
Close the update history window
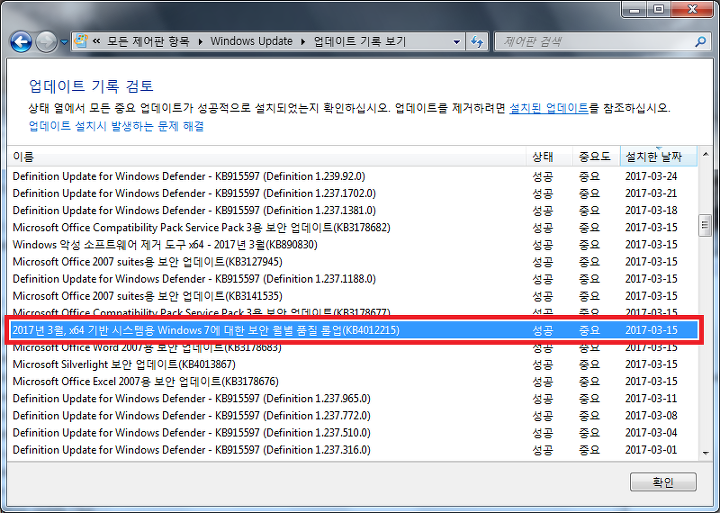pos(693,9)
